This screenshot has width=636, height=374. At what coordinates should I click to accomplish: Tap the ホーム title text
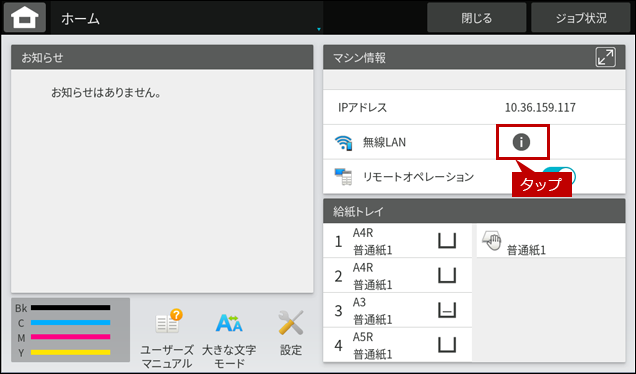(x=80, y=19)
